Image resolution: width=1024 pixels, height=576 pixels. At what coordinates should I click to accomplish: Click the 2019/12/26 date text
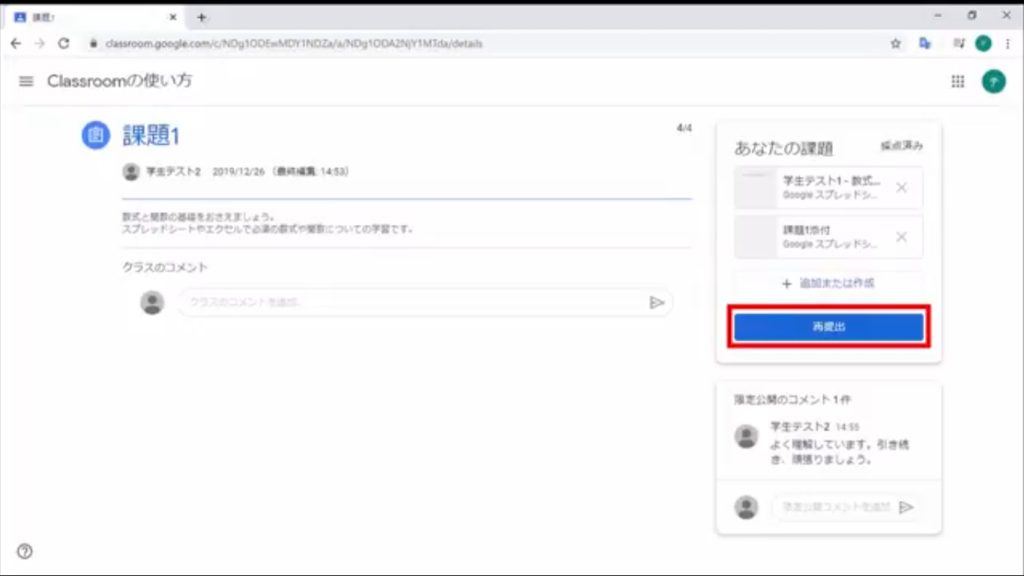238,172
